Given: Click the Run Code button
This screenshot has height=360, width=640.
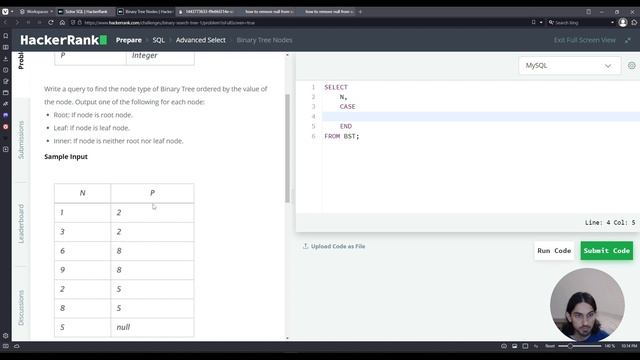Looking at the screenshot, I should (554, 251).
